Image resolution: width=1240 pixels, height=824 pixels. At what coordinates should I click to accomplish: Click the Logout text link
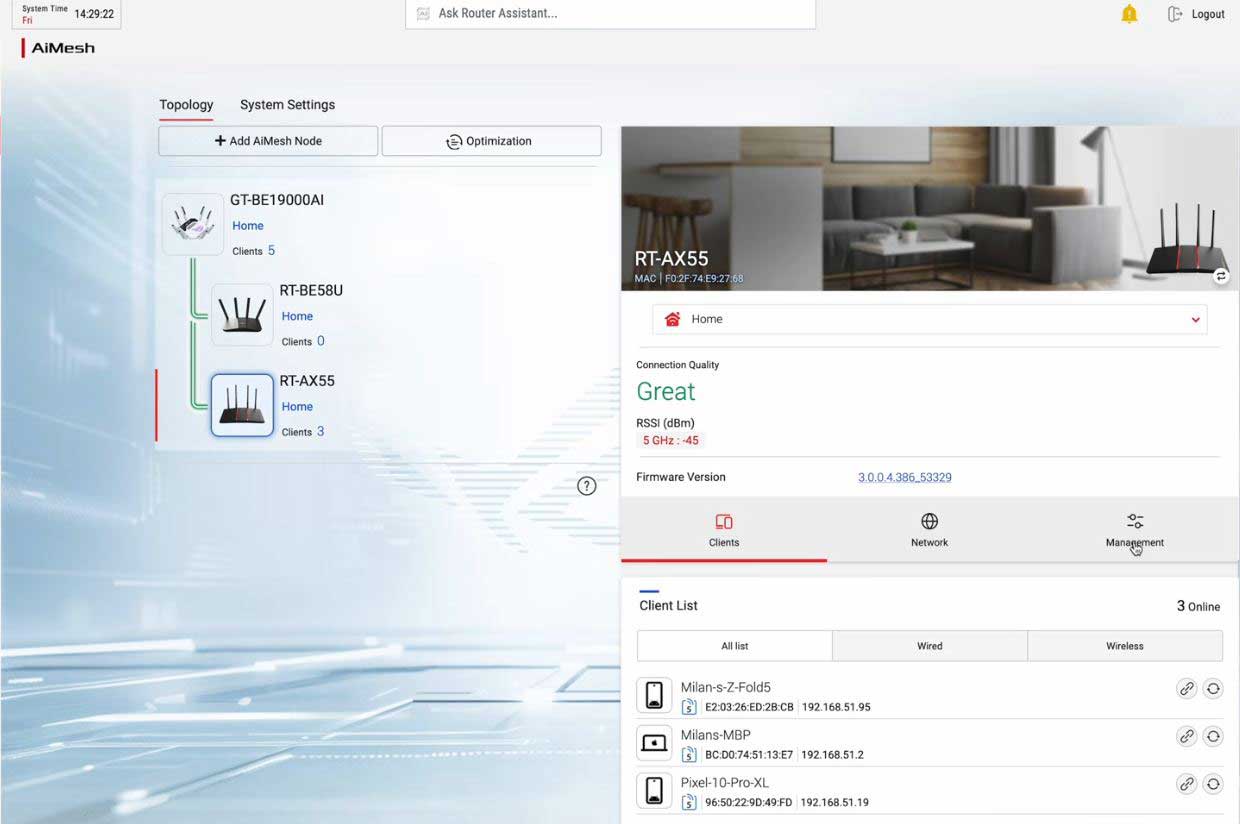(1208, 14)
